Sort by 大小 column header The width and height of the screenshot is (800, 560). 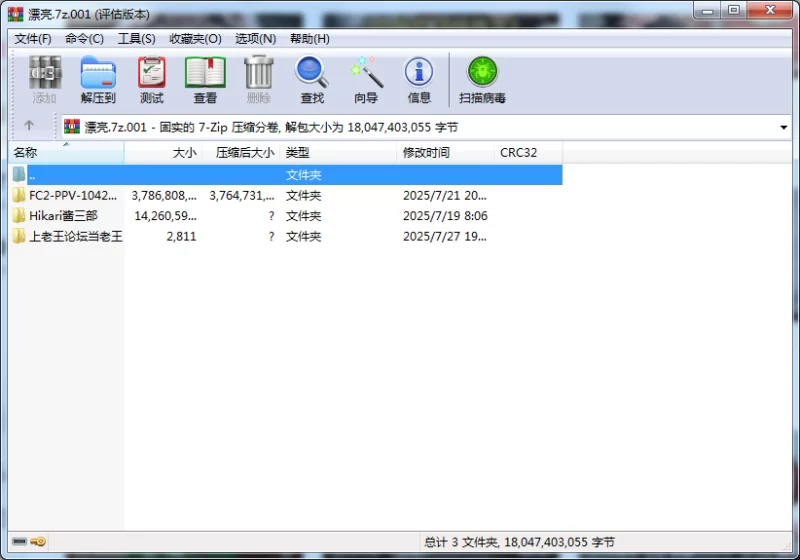[x=163, y=152]
